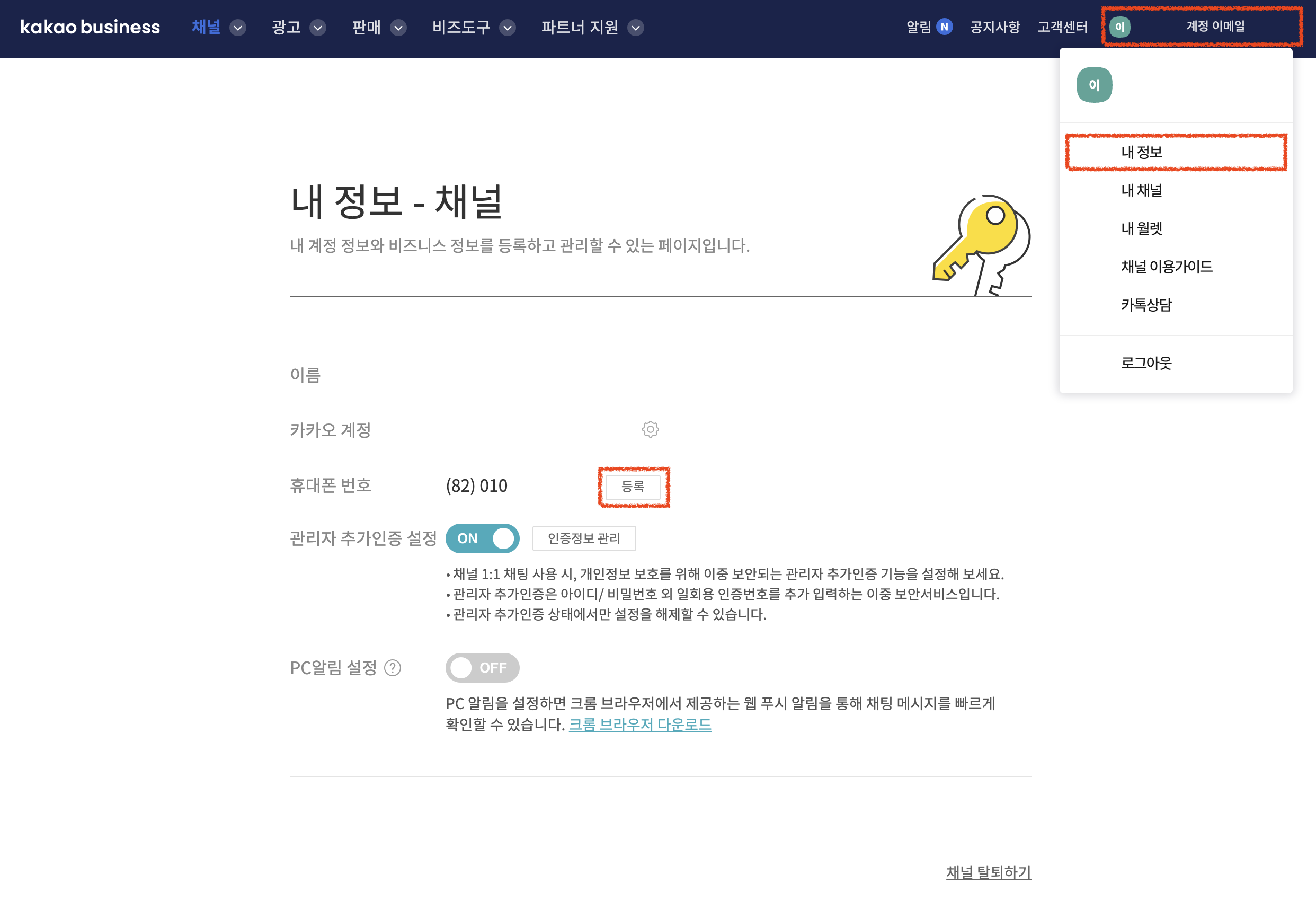This screenshot has width=1316, height=901.
Task: Expand the 광고 menu chevron
Action: [x=318, y=28]
